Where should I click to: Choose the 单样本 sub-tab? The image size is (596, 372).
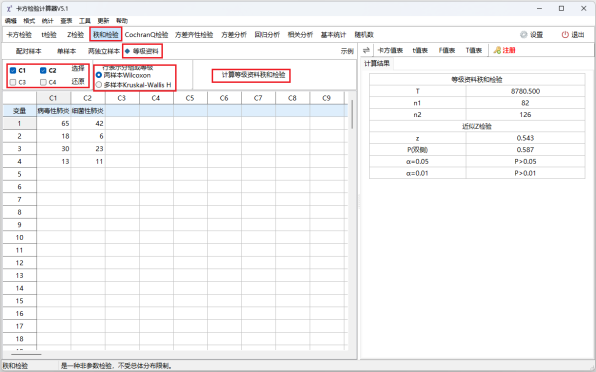point(67,51)
